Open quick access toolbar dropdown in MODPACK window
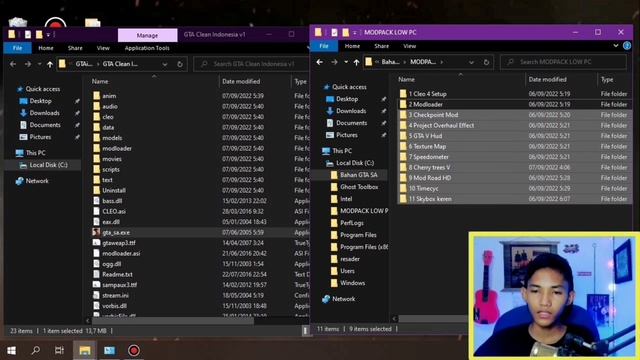640x360 pixels. click(x=355, y=32)
